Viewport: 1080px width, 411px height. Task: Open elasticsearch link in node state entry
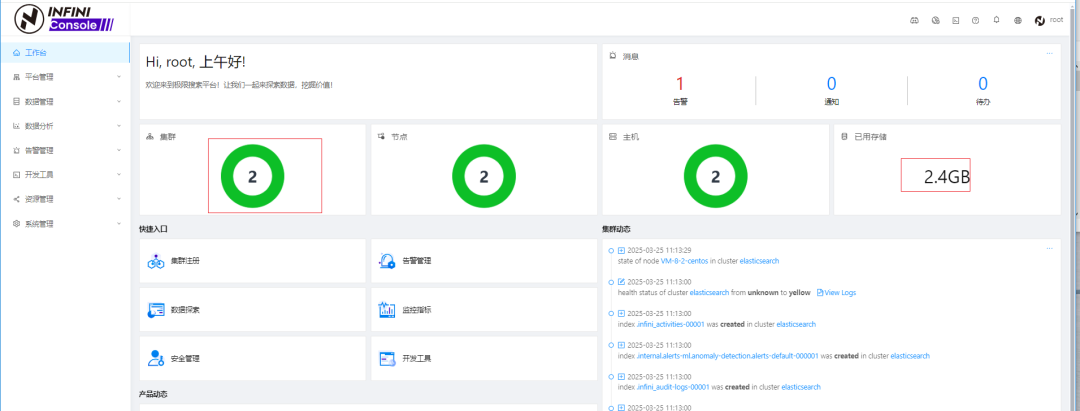[x=759, y=261]
